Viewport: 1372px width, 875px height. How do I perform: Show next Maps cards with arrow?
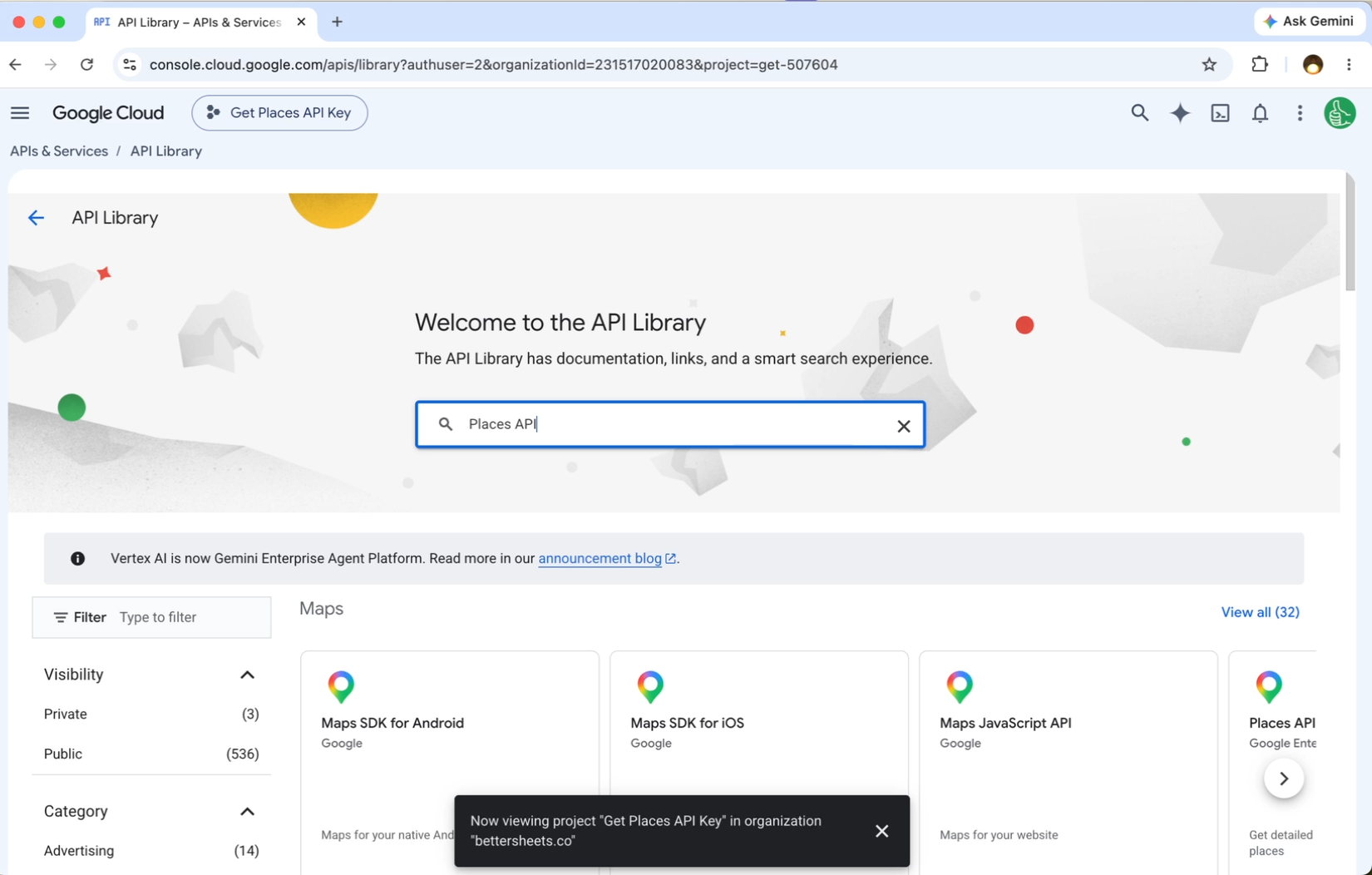click(1284, 779)
